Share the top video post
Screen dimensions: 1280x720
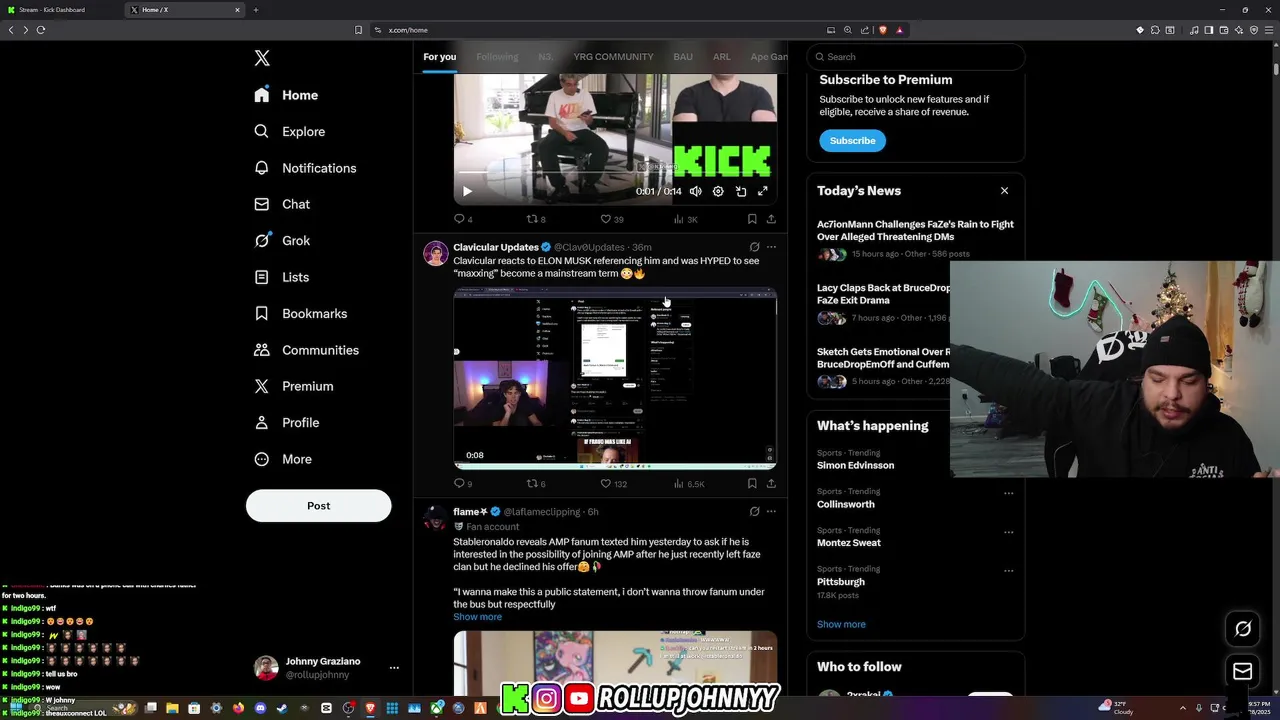click(x=771, y=219)
